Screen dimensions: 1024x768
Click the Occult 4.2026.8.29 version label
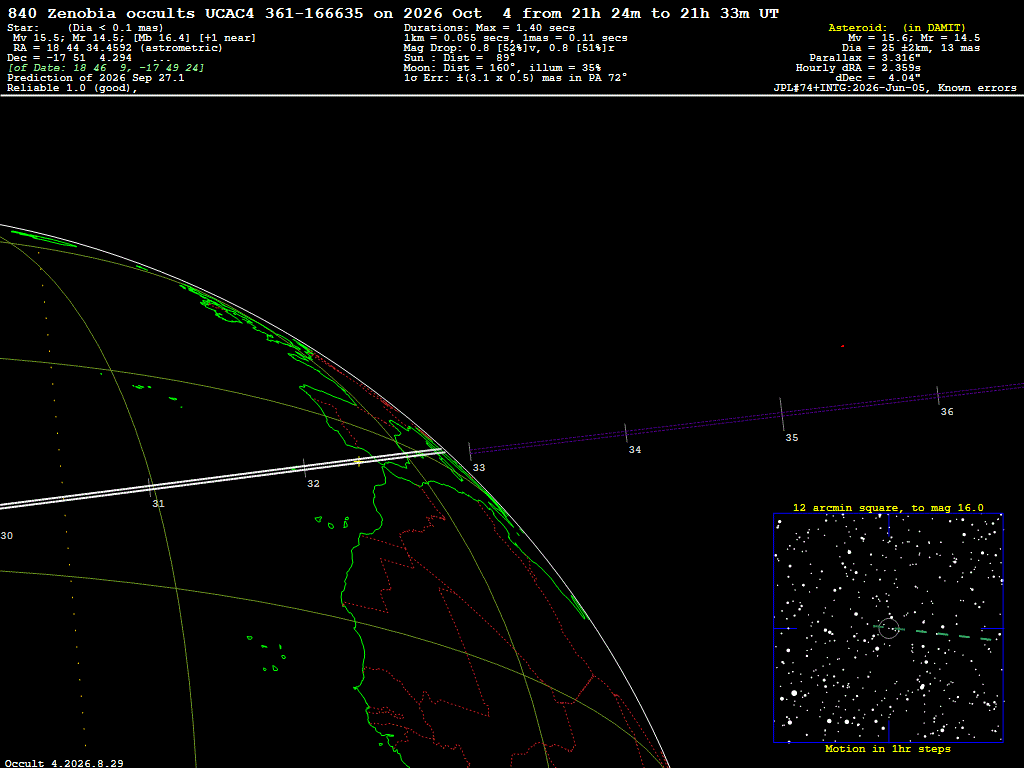pyautogui.click(x=64, y=763)
